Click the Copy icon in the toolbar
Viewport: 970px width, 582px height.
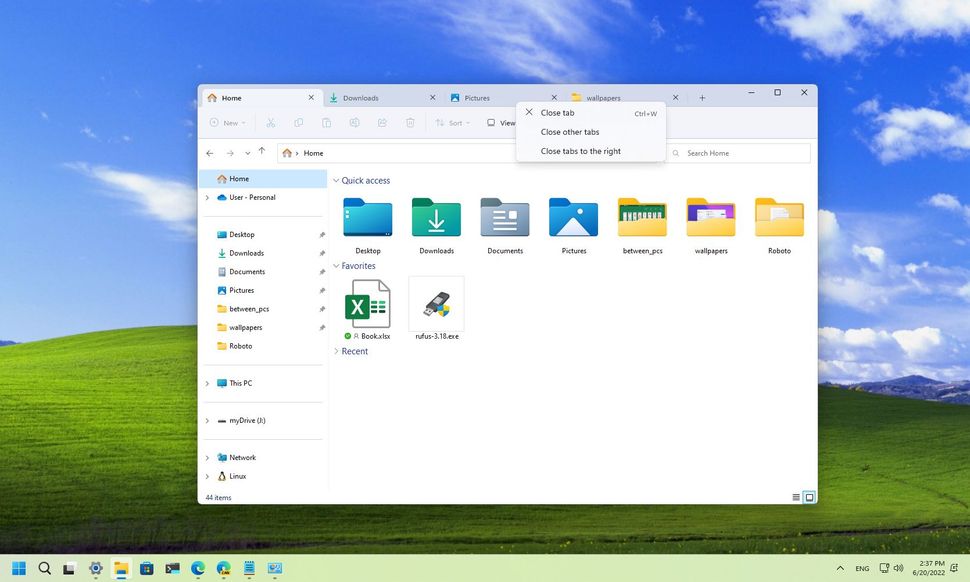[x=298, y=122]
